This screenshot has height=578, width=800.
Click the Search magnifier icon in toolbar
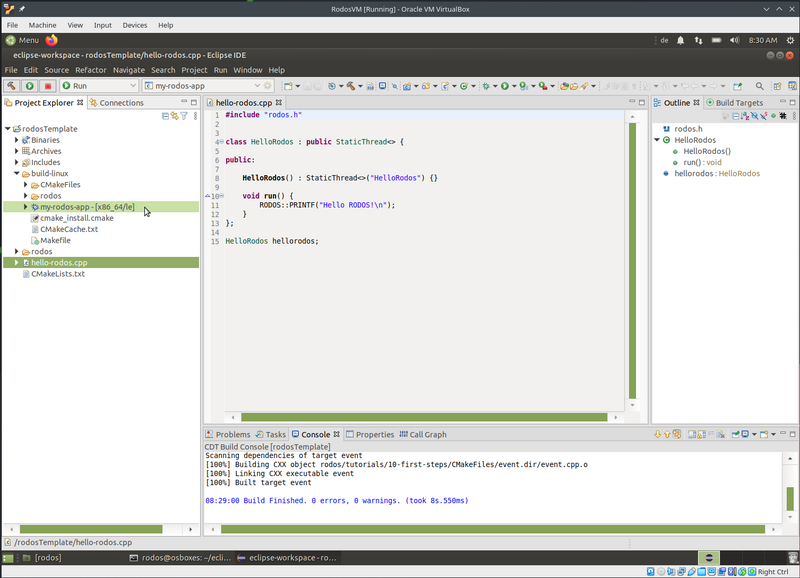pyautogui.click(x=760, y=86)
